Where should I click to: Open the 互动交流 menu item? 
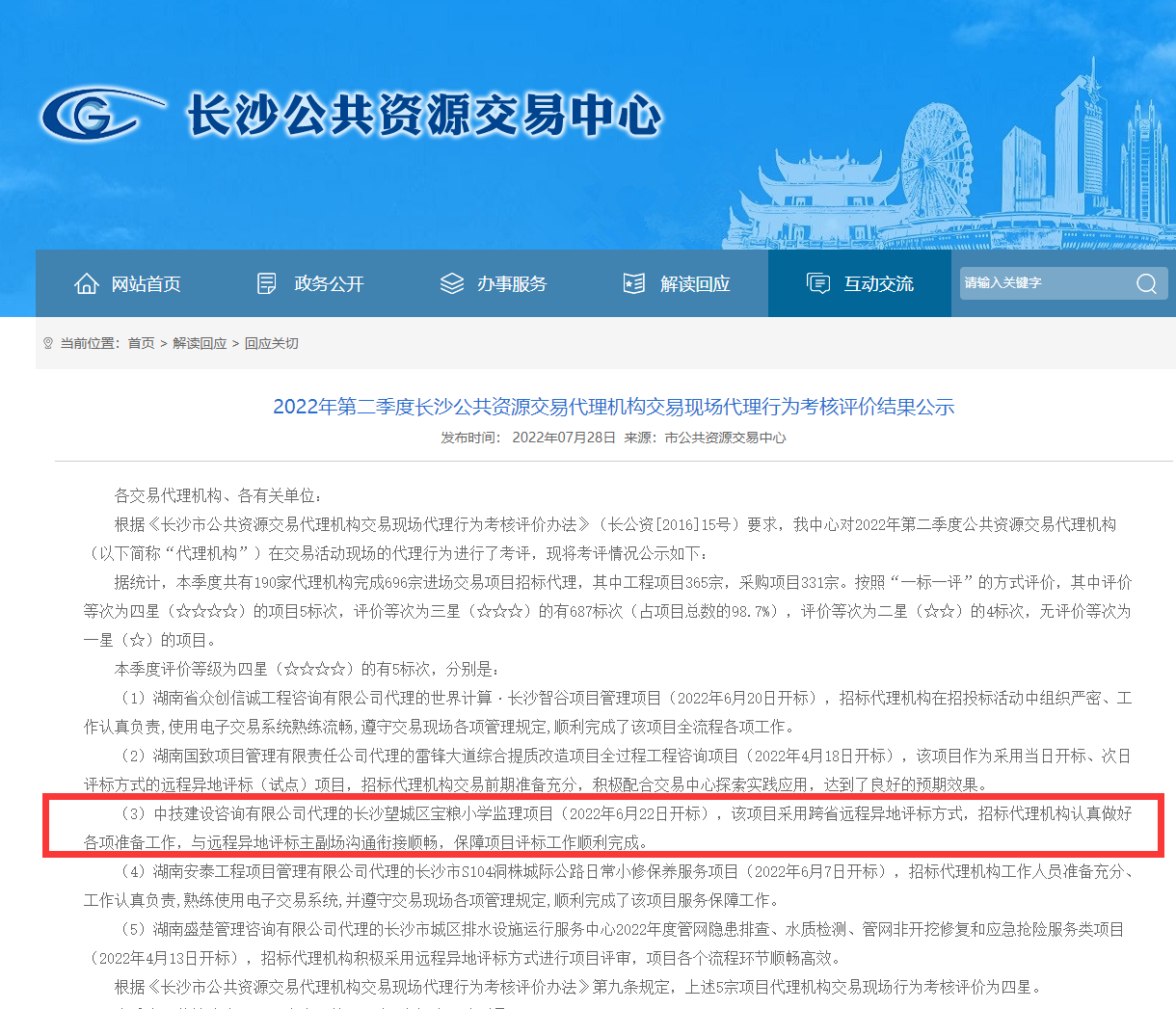point(860,283)
